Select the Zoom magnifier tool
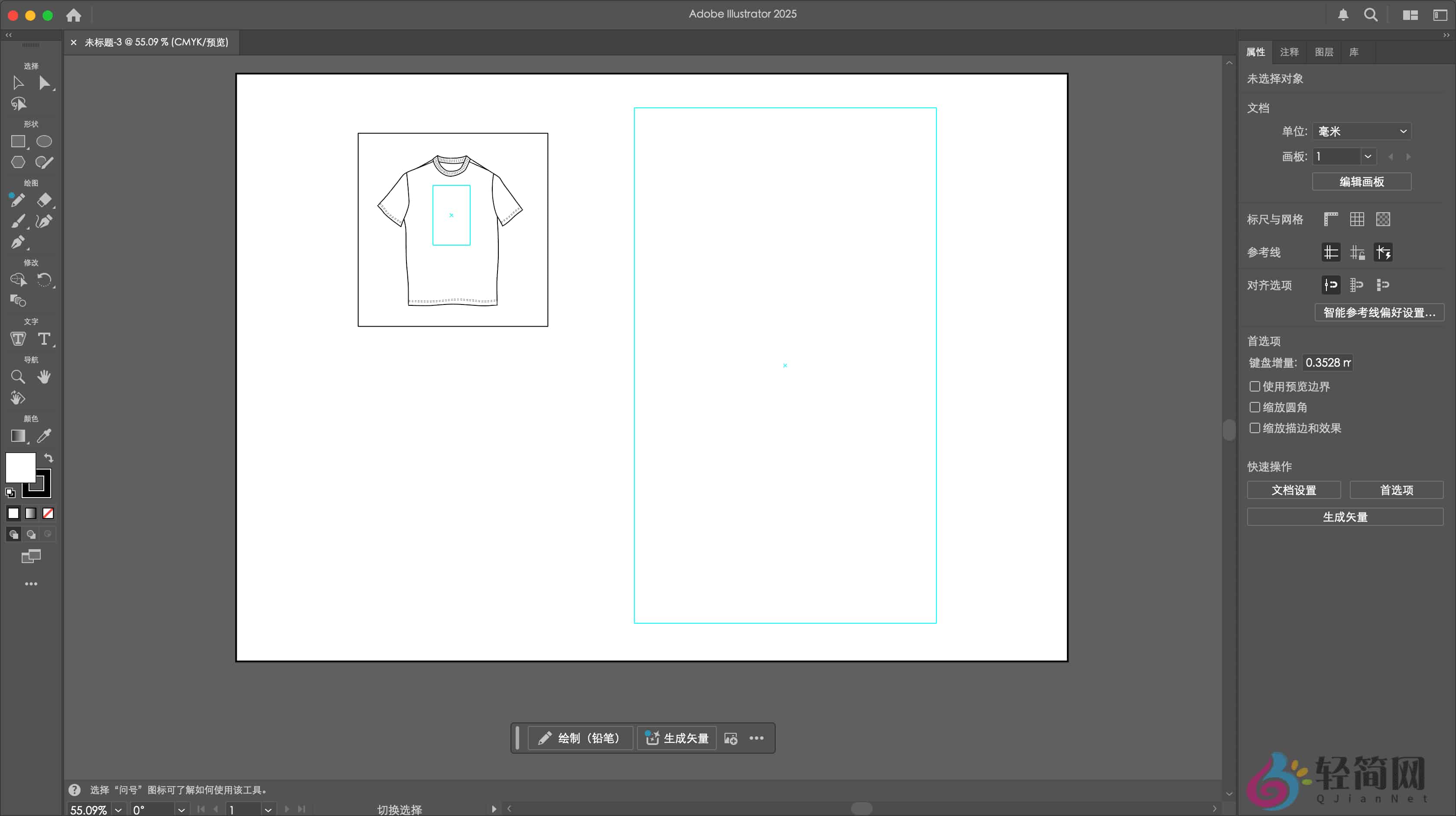 point(17,376)
